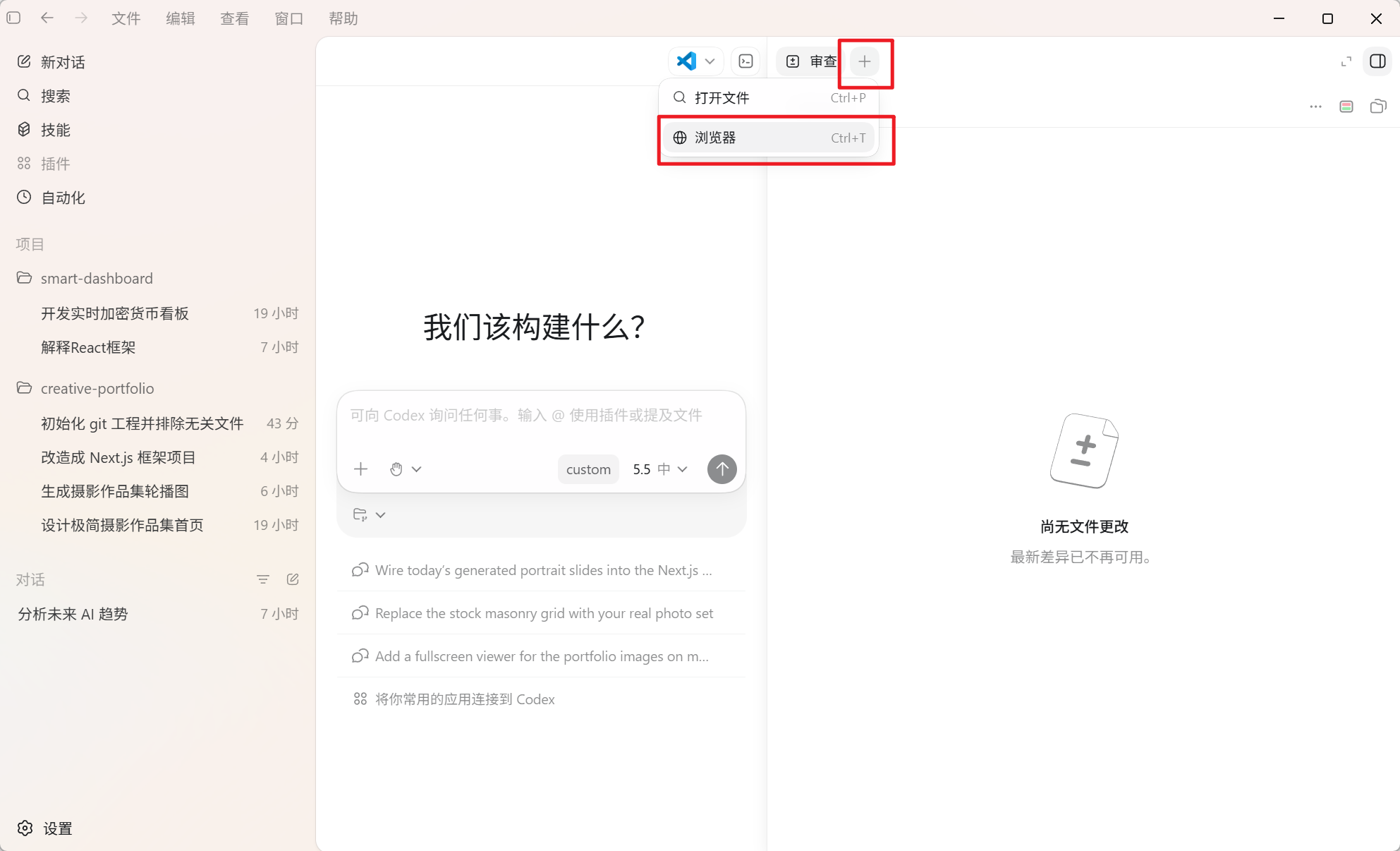This screenshot has height=851, width=1400.
Task: Click the 尚无文件更改 file placeholder image
Action: 1084,451
